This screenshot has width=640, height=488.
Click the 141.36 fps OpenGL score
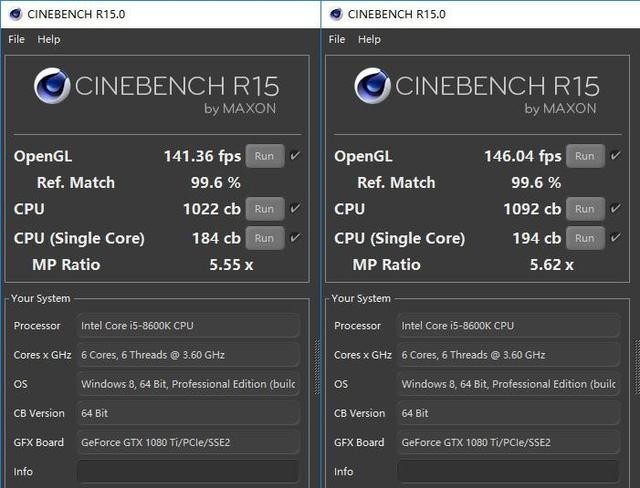202,156
